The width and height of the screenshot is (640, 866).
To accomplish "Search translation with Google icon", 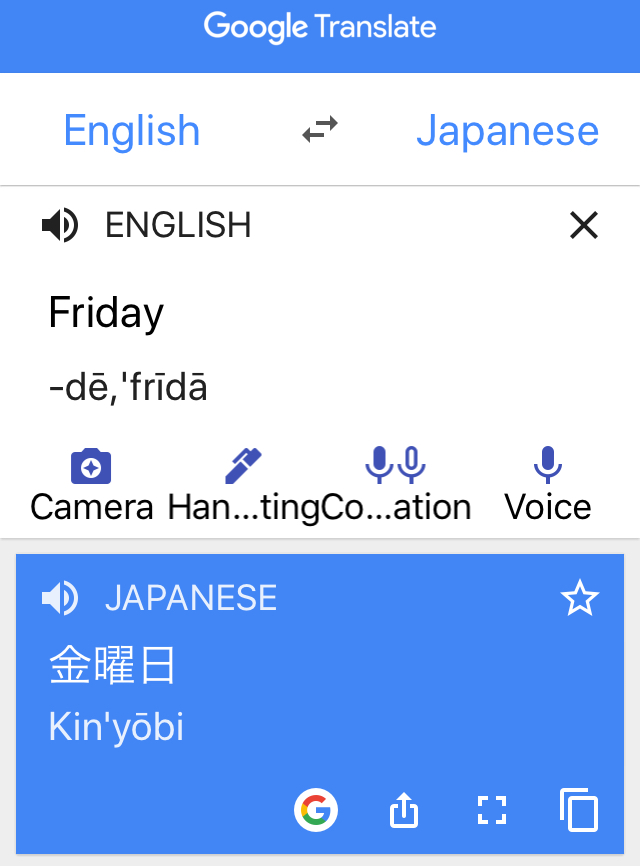I will click(x=316, y=810).
